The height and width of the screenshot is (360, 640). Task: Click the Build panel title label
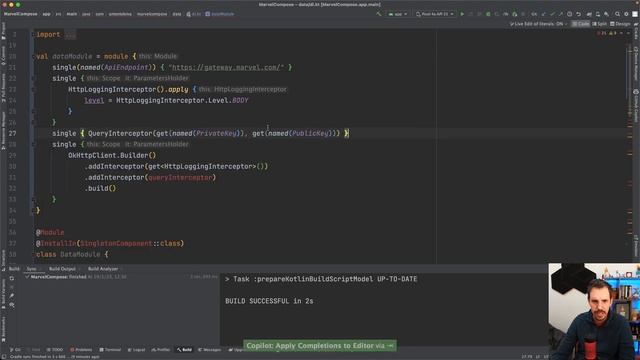coord(14,269)
